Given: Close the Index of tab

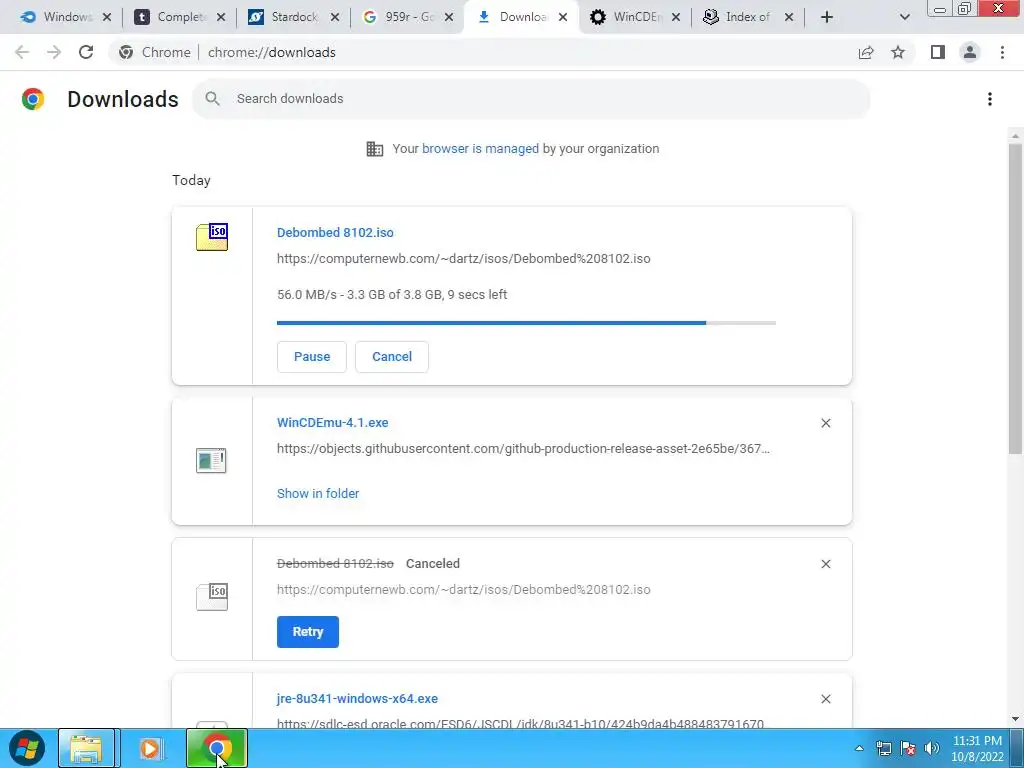Looking at the screenshot, I should [x=789, y=17].
